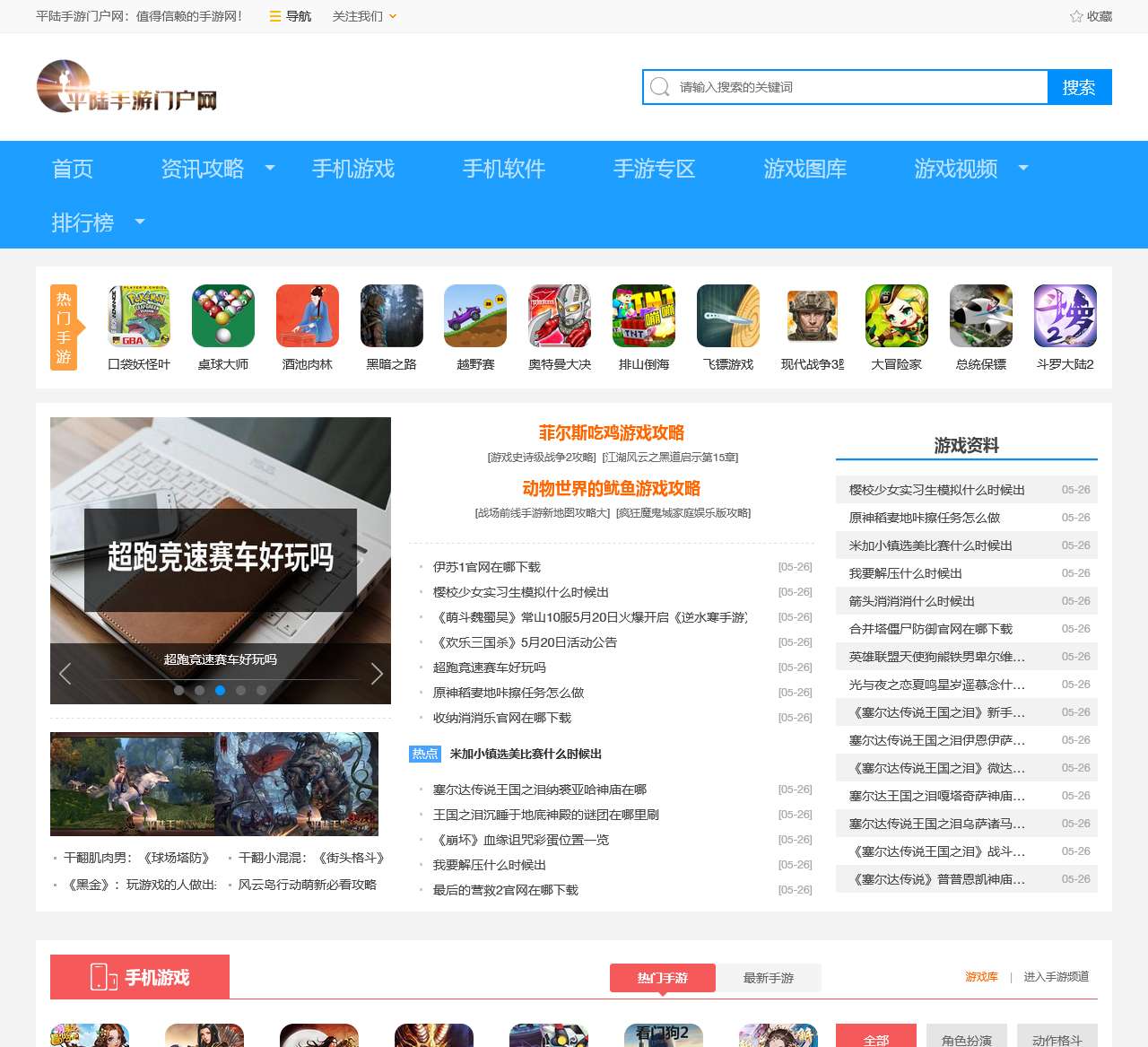Open 箭头消消消什么时候出 in 游戏资料
This screenshot has width=1148, height=1047.
click(x=911, y=601)
